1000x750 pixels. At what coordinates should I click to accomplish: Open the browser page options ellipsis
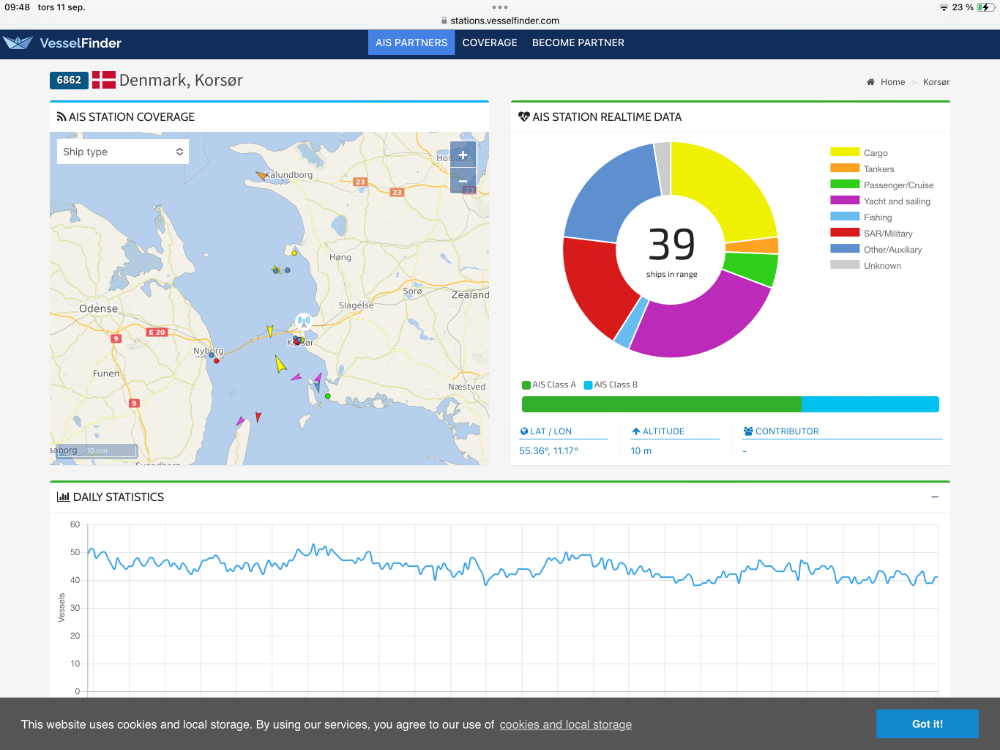click(500, 6)
